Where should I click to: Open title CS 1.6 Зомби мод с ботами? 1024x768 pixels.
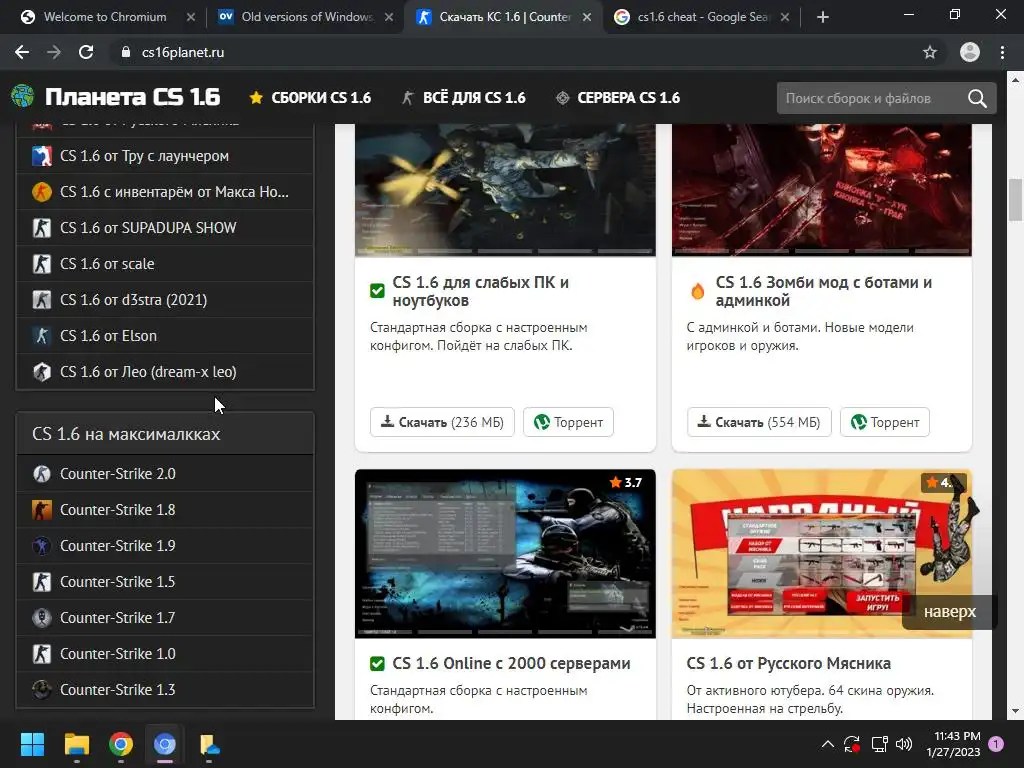point(824,291)
